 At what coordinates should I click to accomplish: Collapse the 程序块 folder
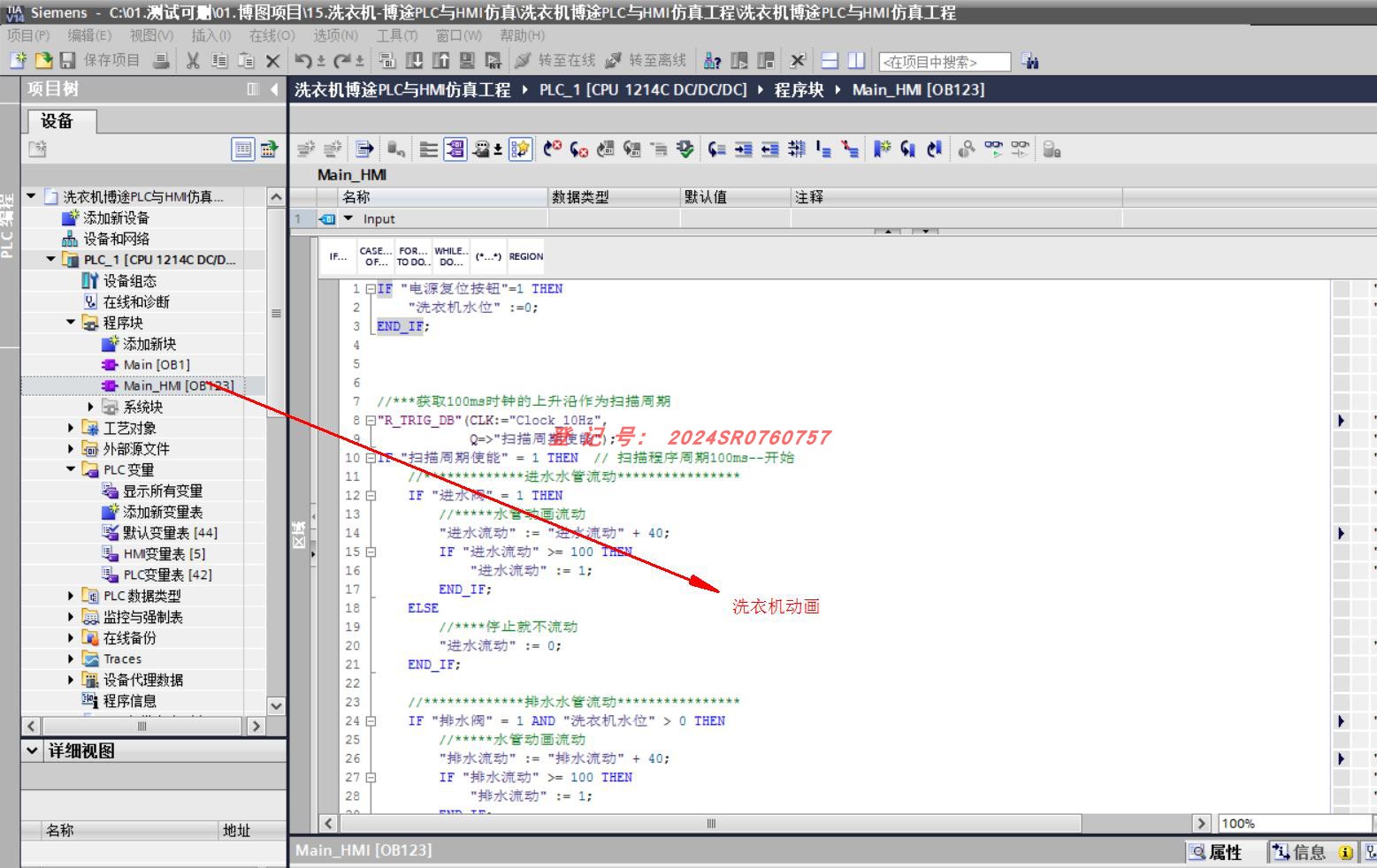(x=71, y=323)
